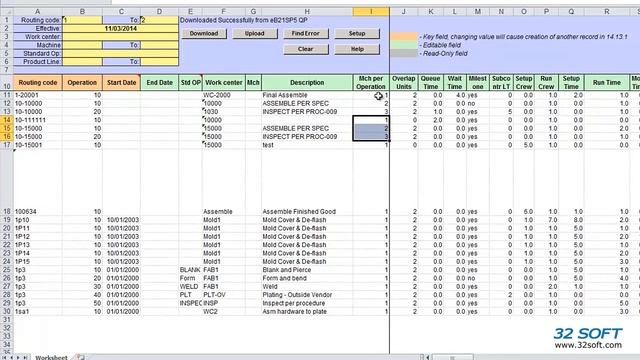Click the Effective date field 11/03/2014
This screenshot has height=360, width=640.
tap(120, 29)
